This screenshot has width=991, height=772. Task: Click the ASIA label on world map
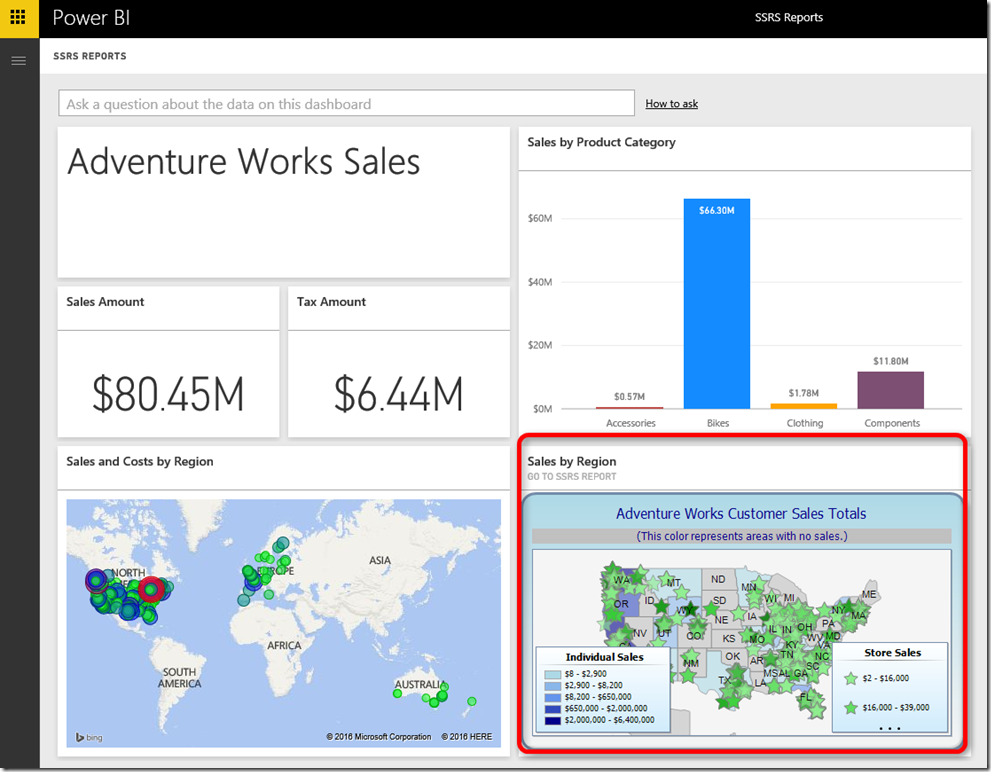click(x=380, y=560)
